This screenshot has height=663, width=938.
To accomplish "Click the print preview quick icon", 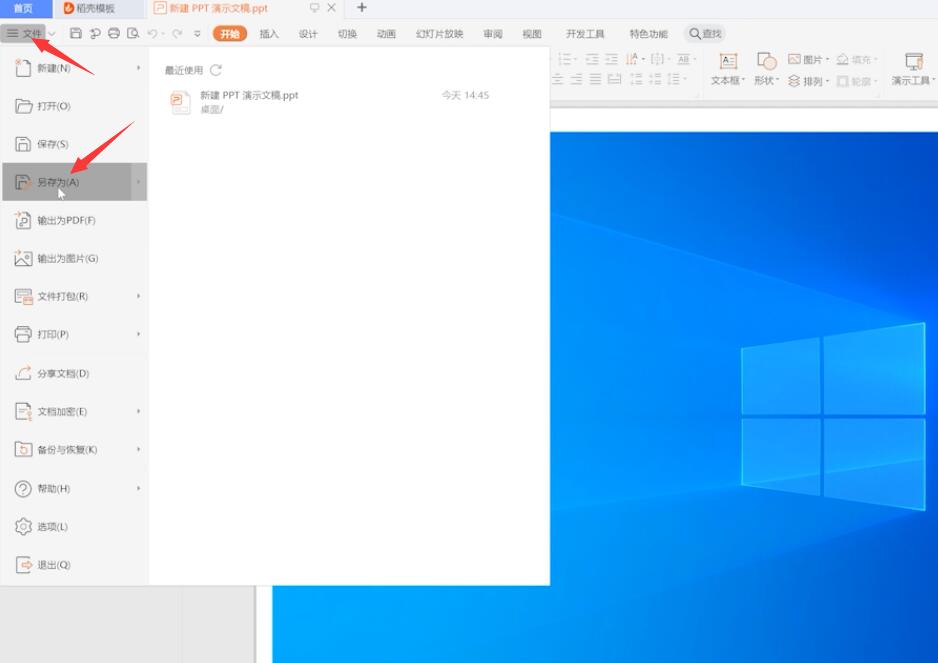I will (x=133, y=34).
